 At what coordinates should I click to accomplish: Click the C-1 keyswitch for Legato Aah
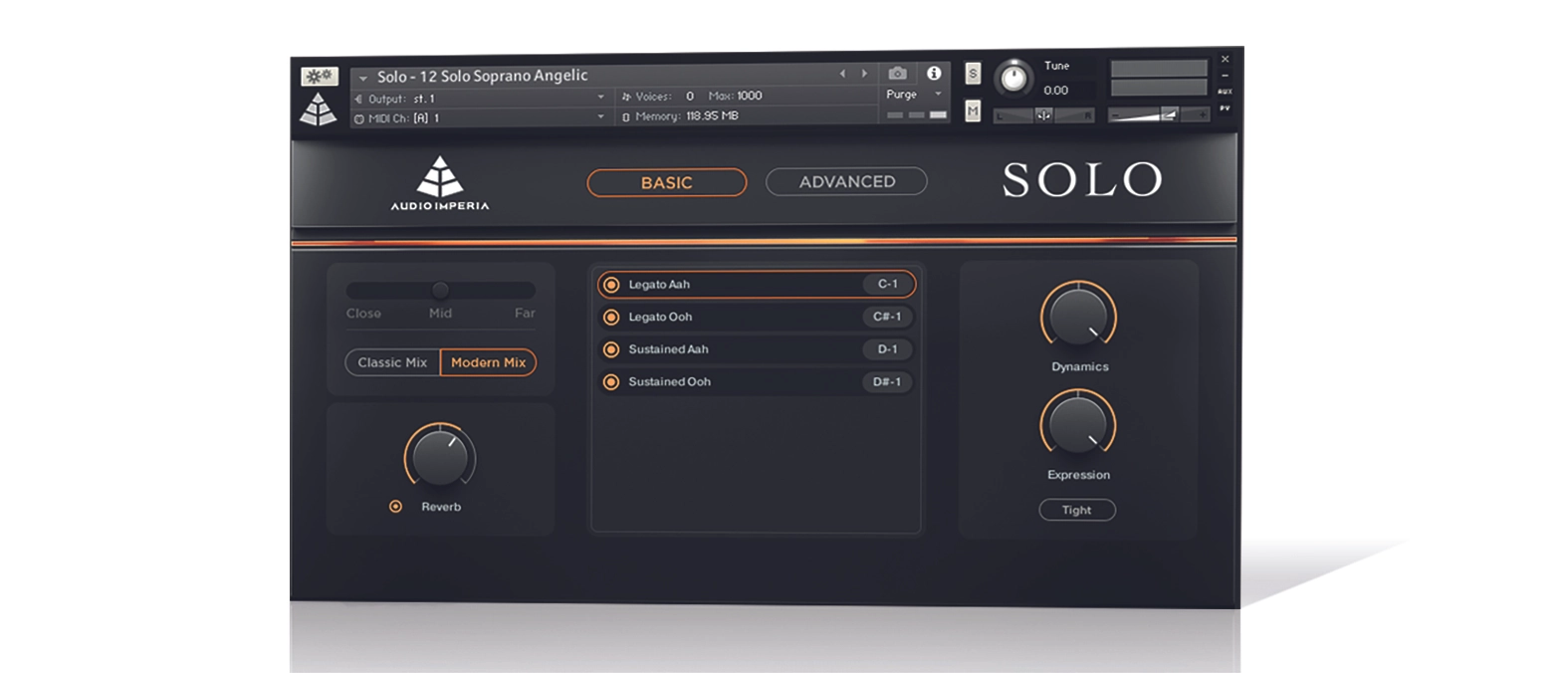[887, 284]
